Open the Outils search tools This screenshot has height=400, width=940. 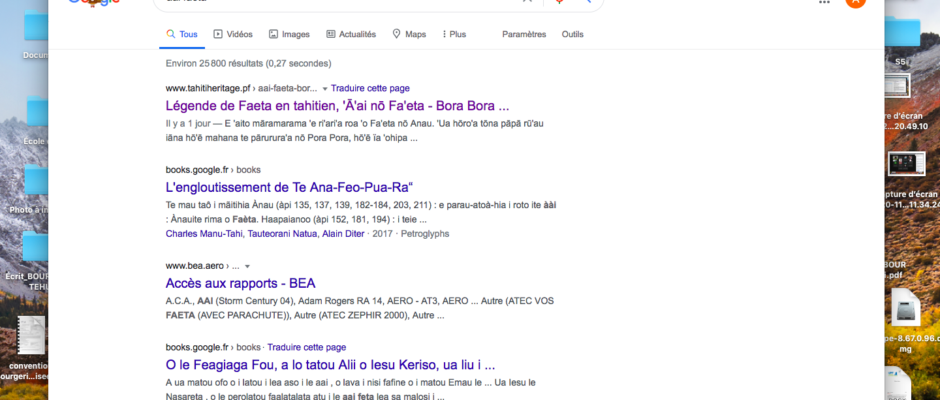573,34
